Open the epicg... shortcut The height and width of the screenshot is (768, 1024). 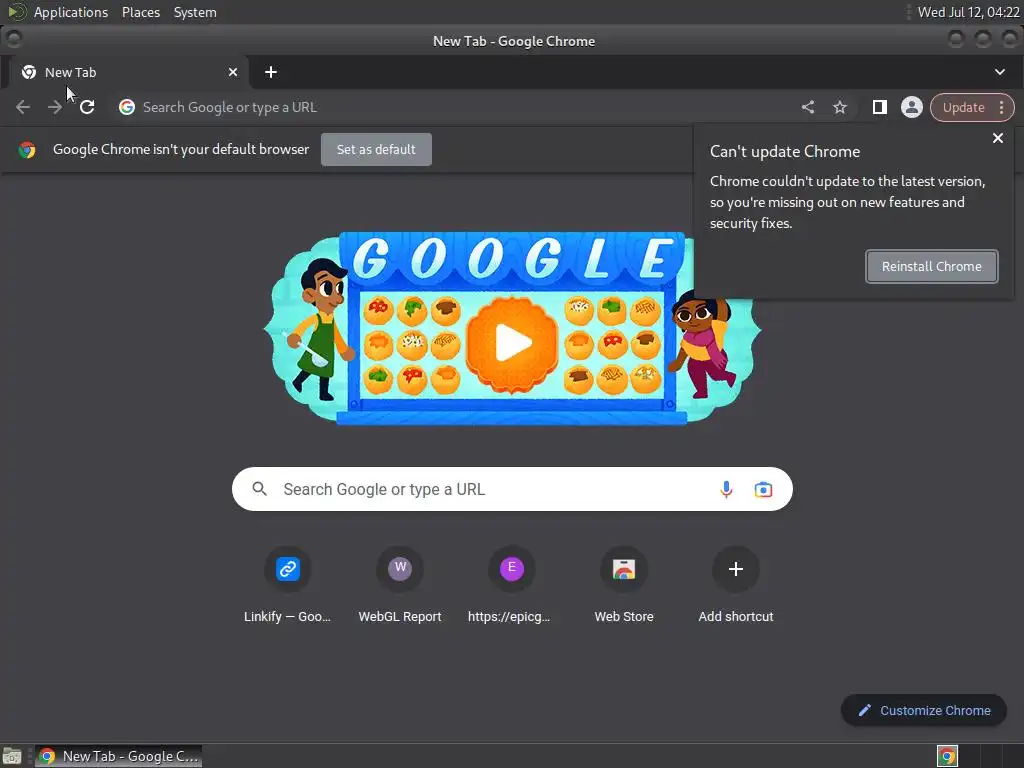(x=512, y=584)
